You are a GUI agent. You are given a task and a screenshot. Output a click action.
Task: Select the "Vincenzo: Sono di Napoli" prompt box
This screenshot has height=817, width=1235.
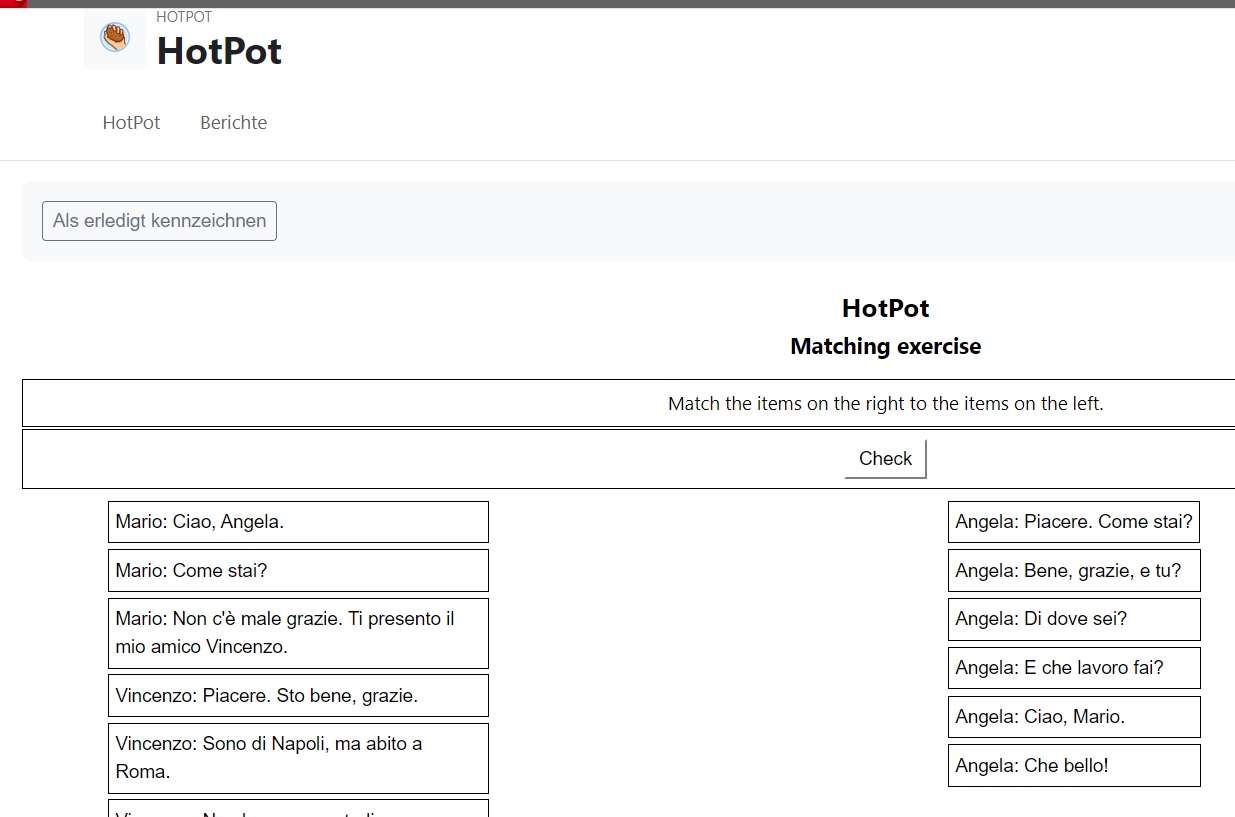click(x=297, y=757)
